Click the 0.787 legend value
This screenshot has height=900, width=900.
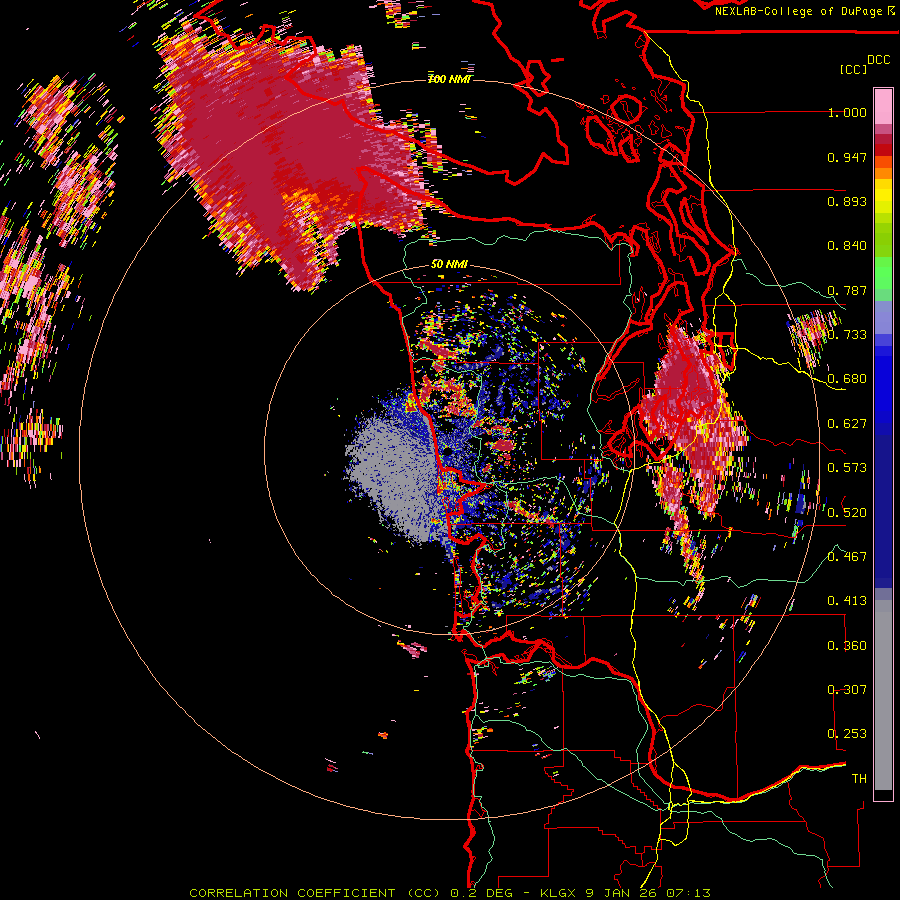tap(847, 290)
